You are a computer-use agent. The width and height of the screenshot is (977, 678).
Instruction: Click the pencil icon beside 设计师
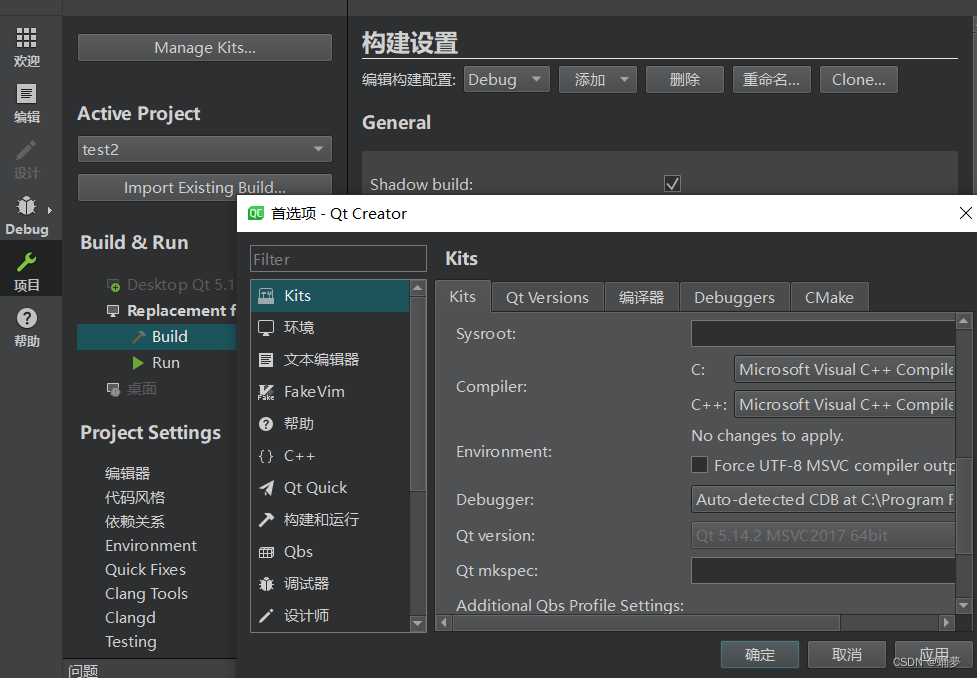(266, 616)
